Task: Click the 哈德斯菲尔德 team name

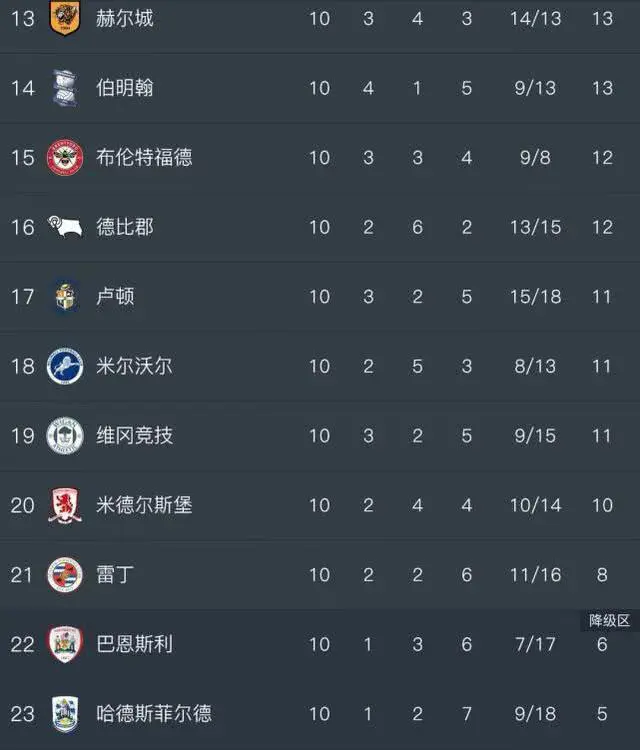Action: click(154, 714)
